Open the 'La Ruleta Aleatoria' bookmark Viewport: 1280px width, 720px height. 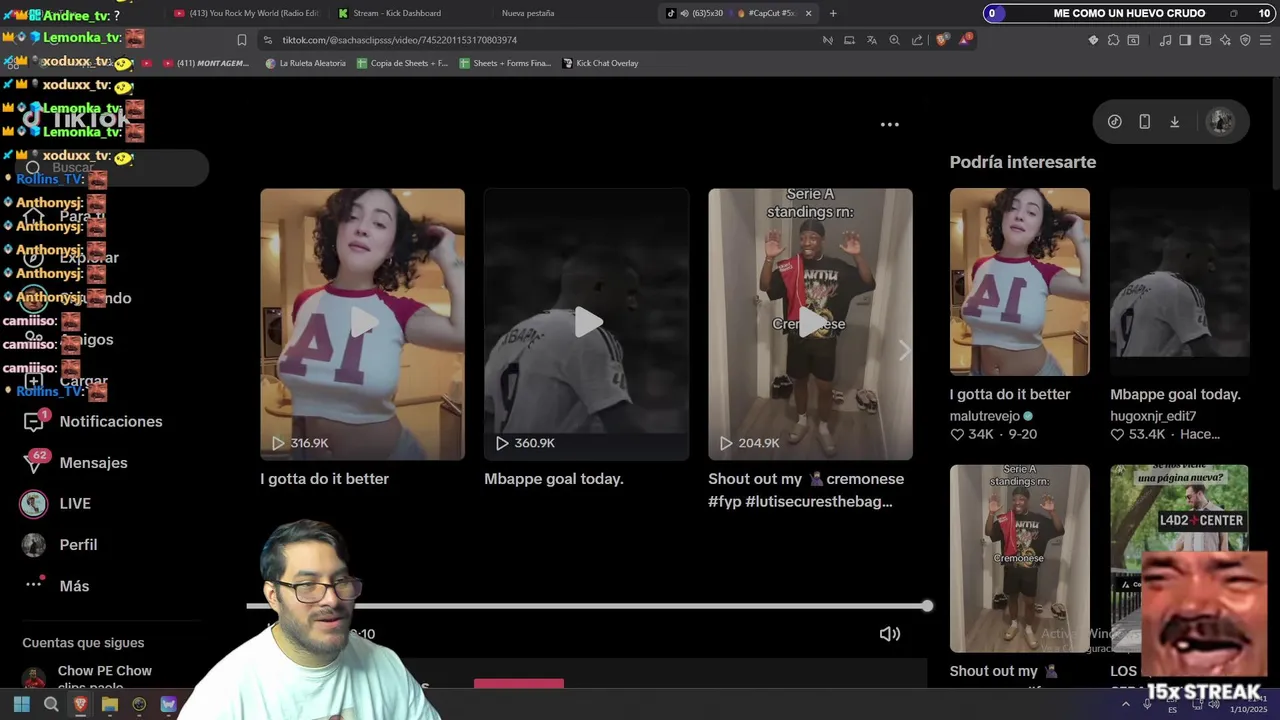click(x=306, y=63)
